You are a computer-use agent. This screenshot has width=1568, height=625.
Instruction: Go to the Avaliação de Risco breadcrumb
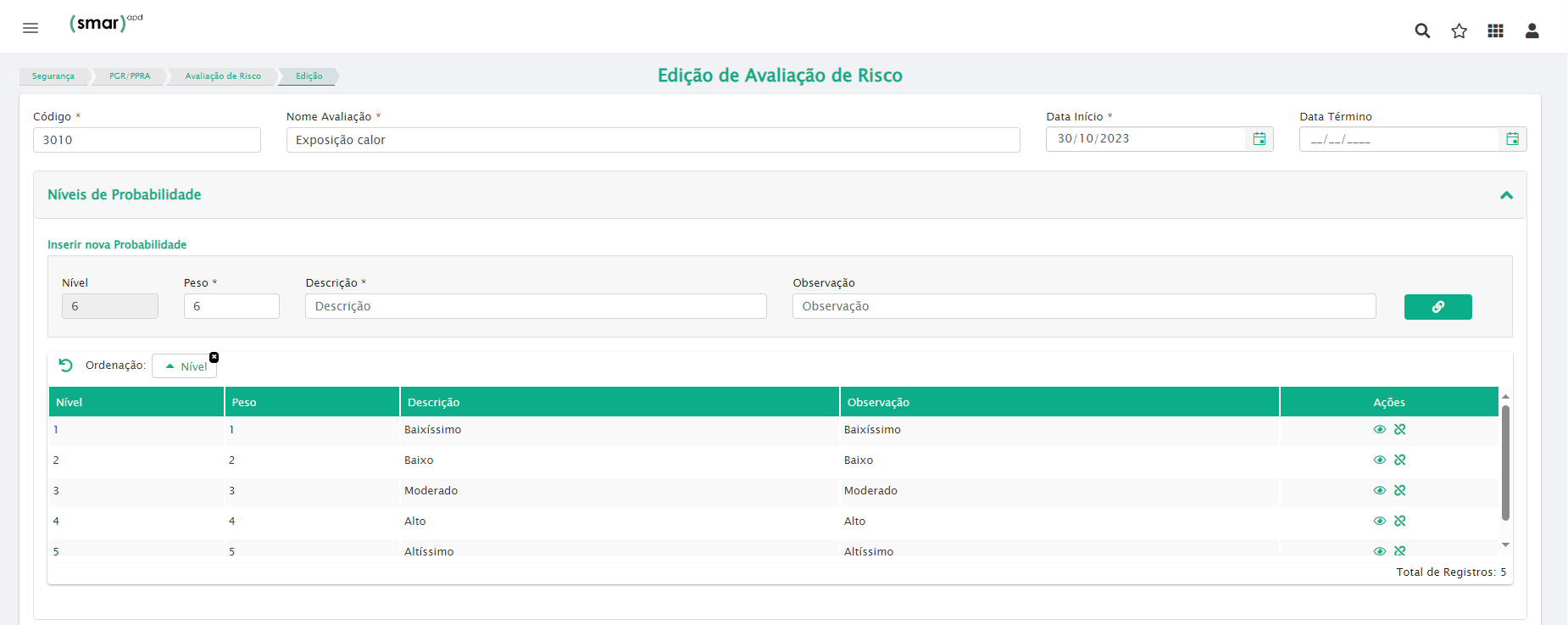click(223, 76)
